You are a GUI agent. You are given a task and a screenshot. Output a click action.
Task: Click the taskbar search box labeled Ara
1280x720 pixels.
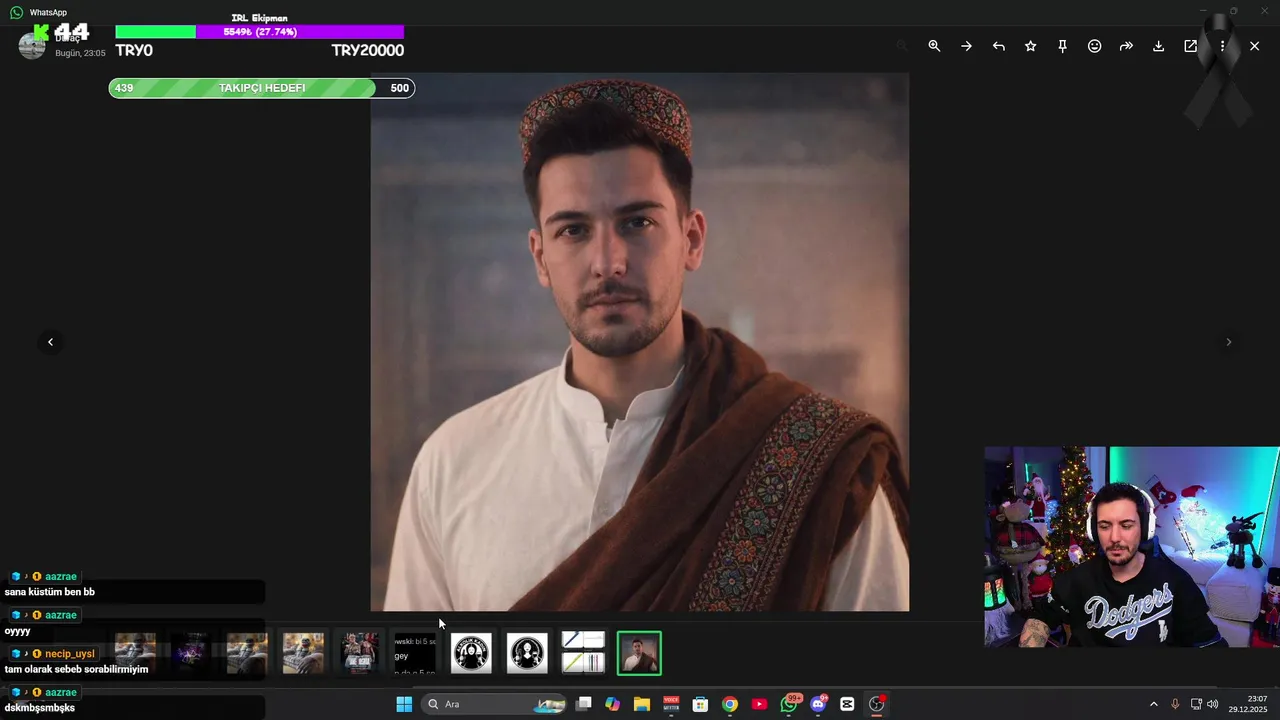coord(494,704)
